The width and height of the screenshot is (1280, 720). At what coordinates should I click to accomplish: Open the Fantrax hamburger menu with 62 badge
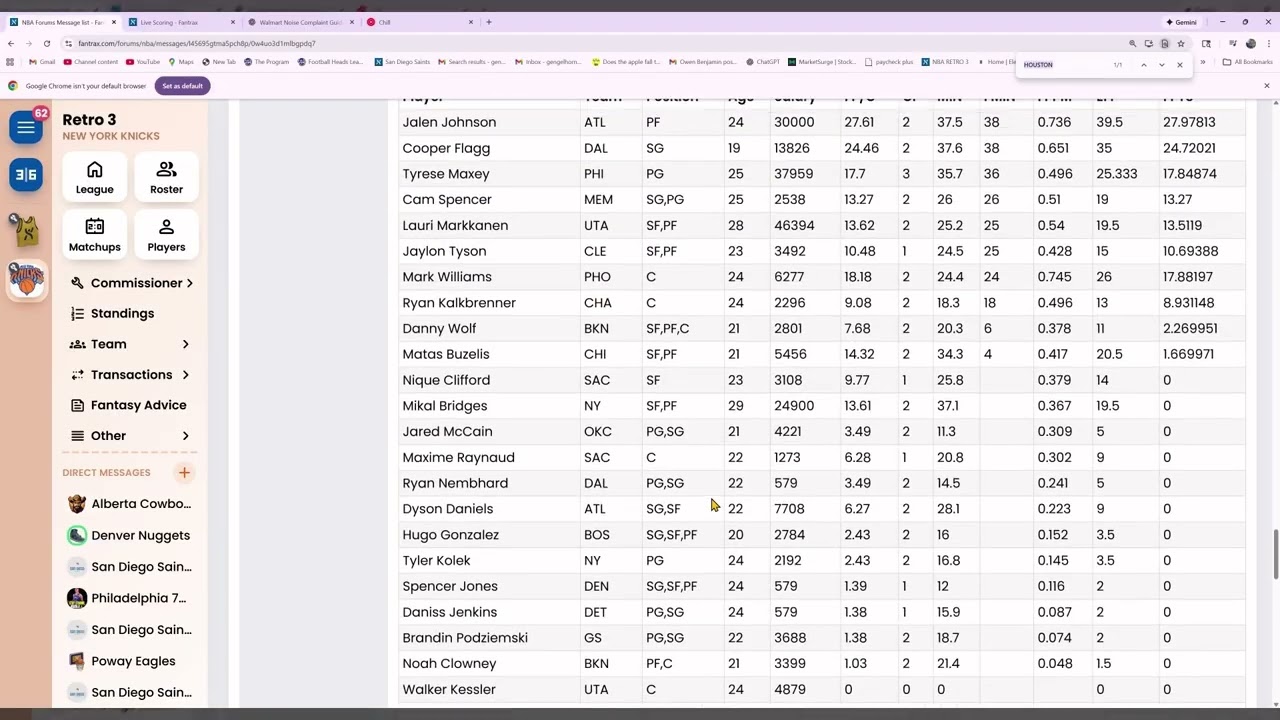[x=26, y=127]
